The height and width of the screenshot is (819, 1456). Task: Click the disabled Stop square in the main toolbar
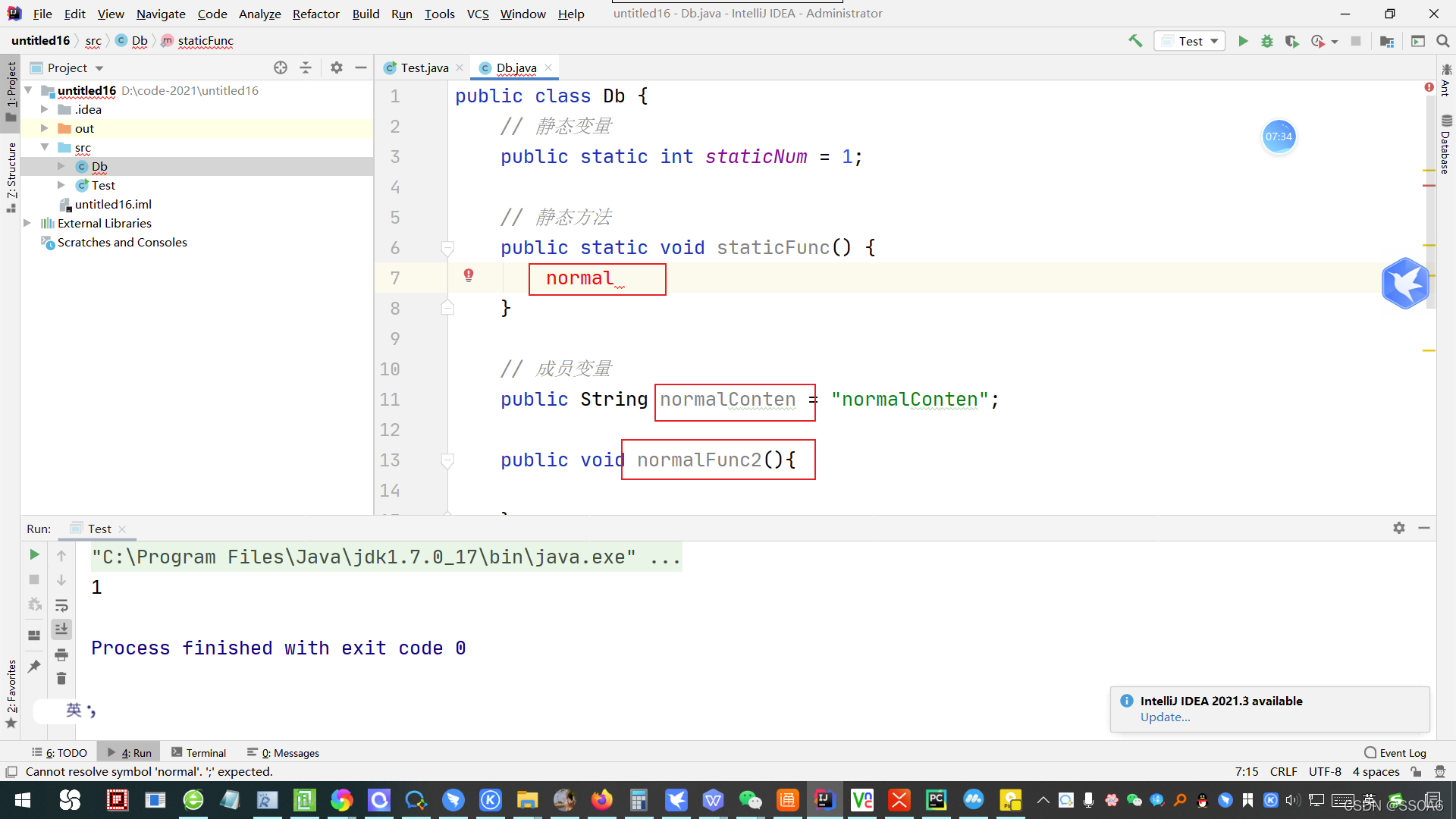tap(1356, 41)
